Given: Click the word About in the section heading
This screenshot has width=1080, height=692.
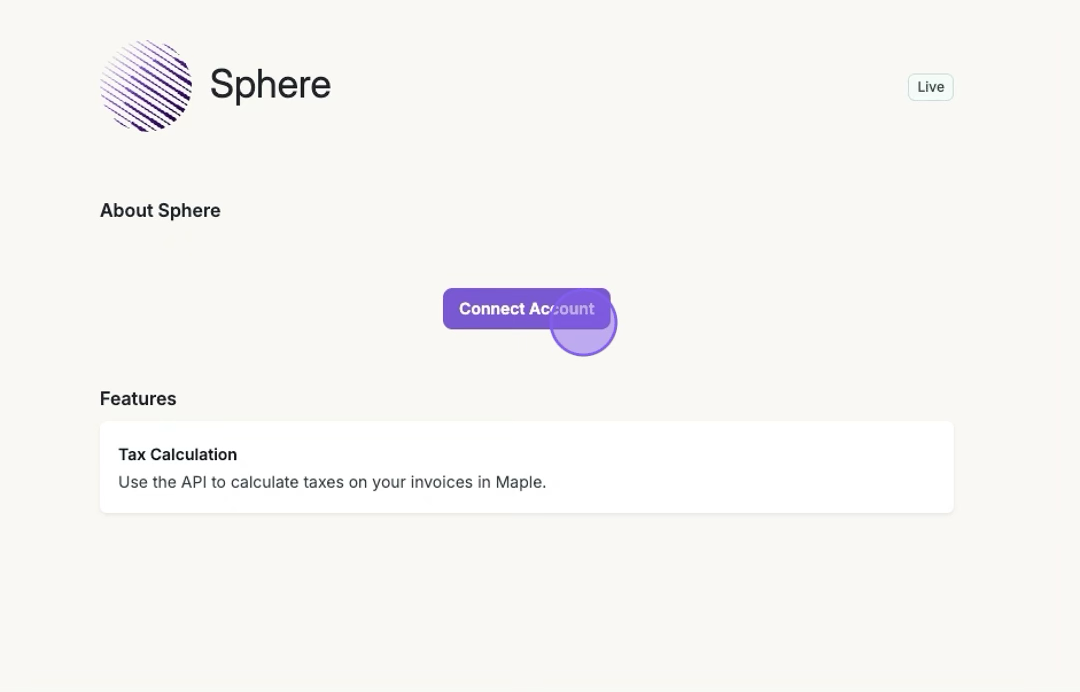Looking at the screenshot, I should [126, 210].
